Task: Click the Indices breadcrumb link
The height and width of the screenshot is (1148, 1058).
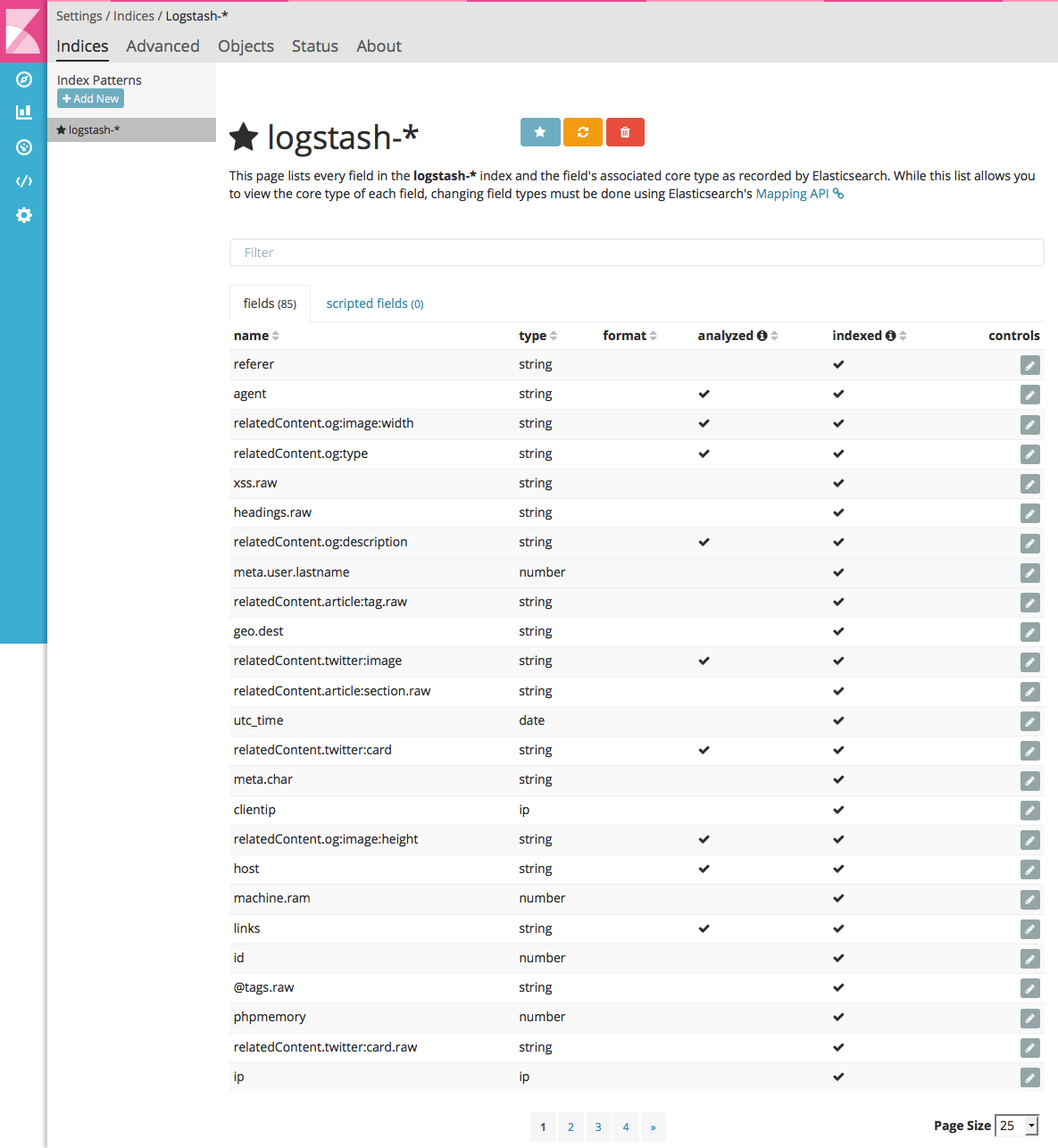Action: click(134, 16)
